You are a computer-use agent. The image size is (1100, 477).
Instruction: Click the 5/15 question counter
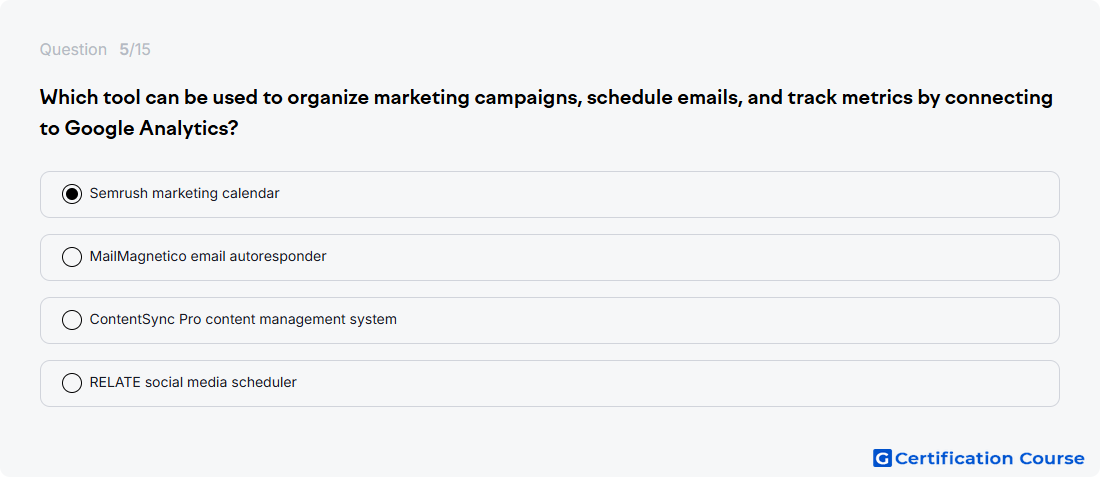click(x=135, y=50)
